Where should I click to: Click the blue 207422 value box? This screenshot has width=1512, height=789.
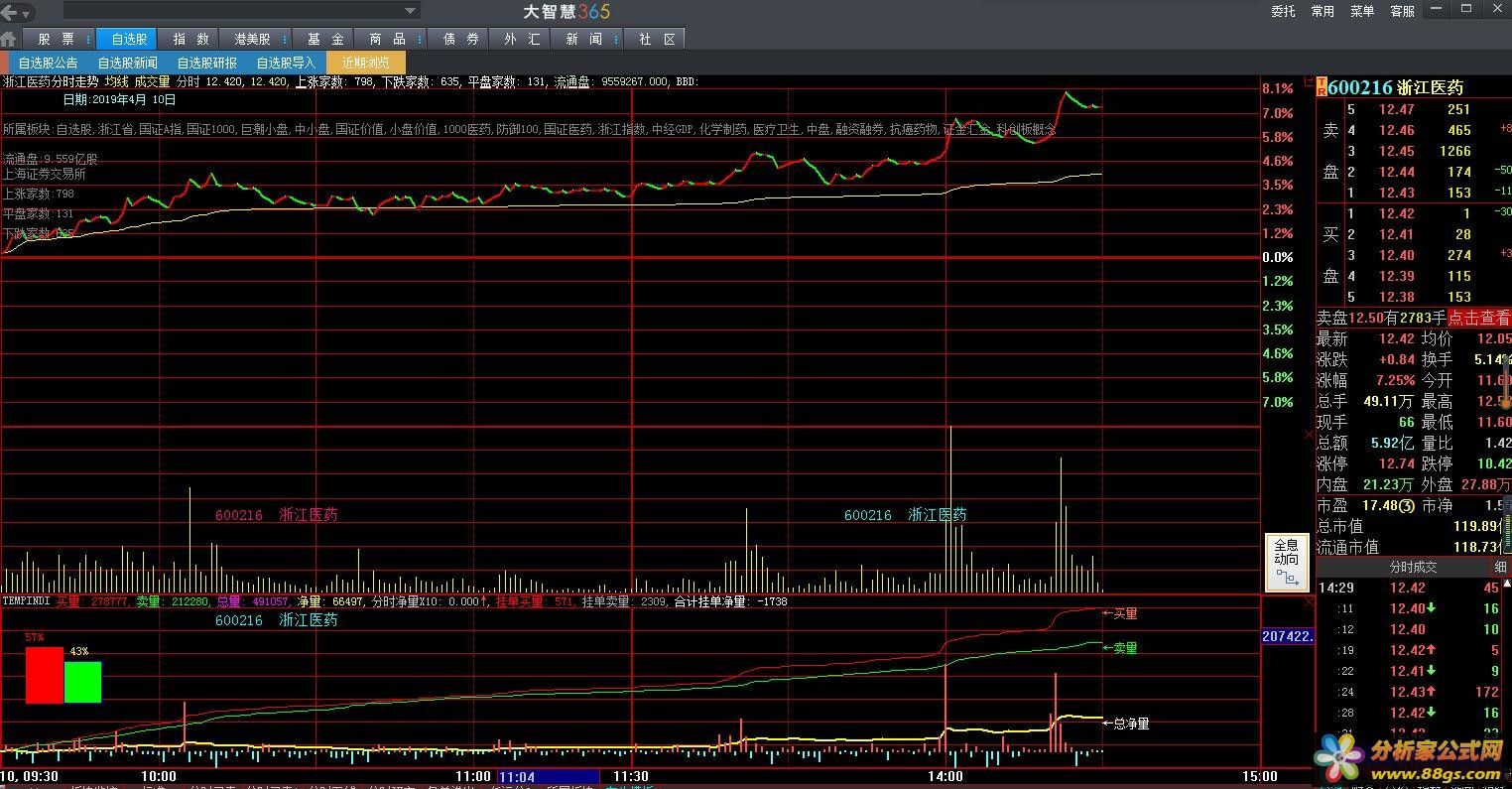1287,636
